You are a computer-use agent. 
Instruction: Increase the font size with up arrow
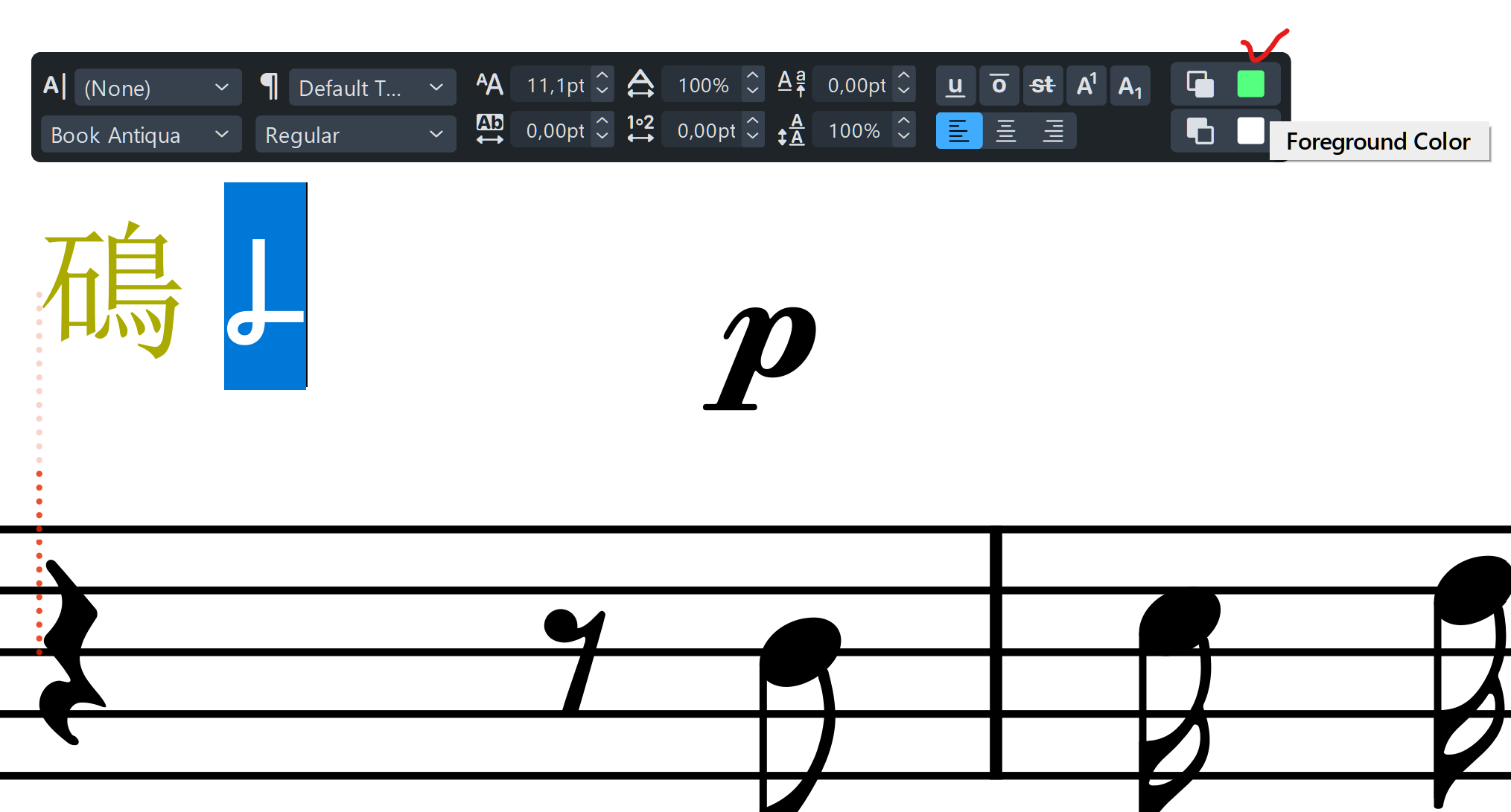[x=602, y=76]
